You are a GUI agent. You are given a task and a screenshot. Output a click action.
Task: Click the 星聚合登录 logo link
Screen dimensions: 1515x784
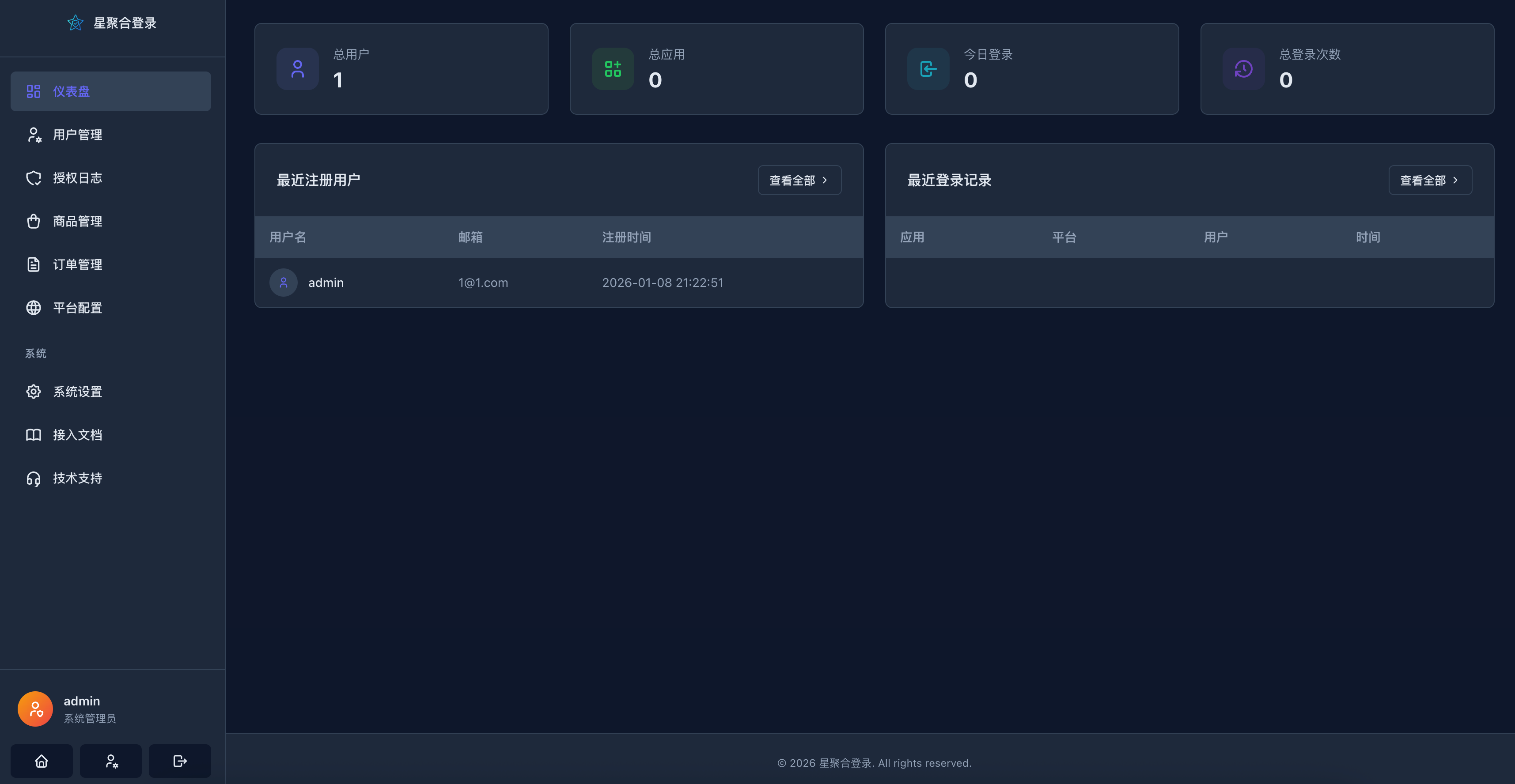click(x=112, y=23)
